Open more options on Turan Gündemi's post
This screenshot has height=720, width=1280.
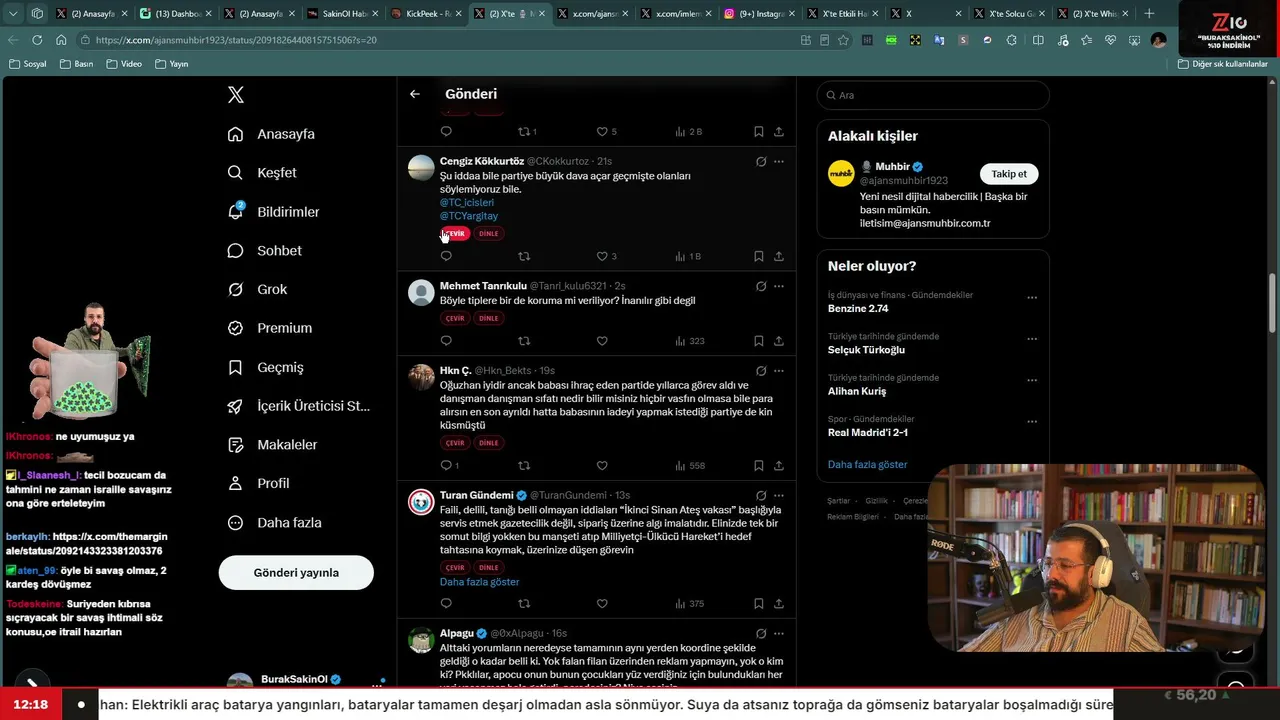[x=779, y=495]
